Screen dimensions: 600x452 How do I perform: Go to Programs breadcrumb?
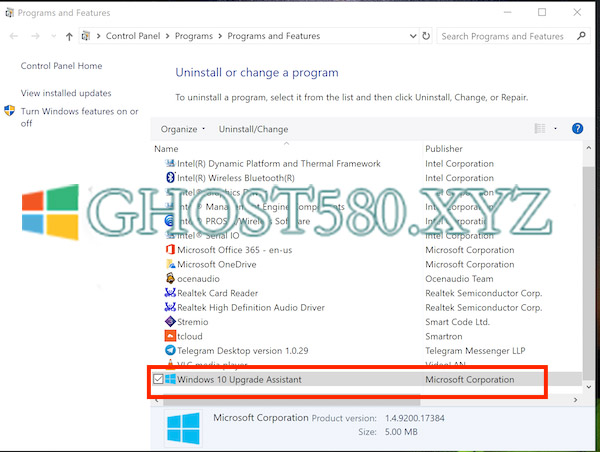[194, 36]
